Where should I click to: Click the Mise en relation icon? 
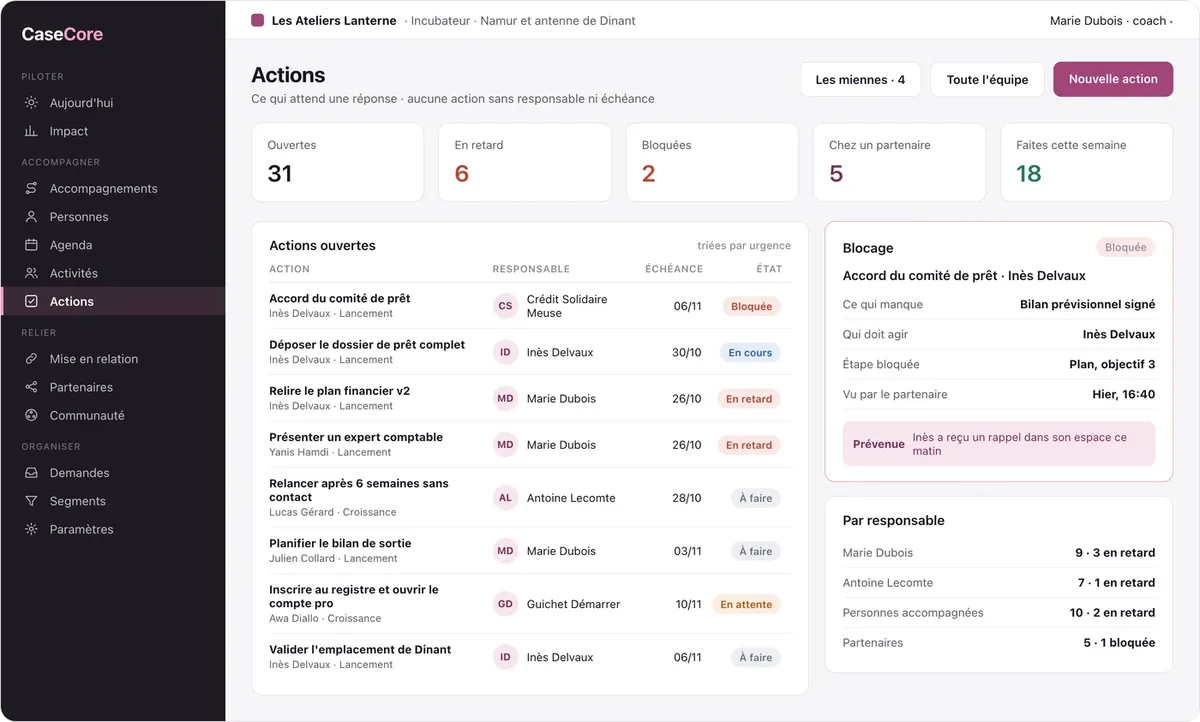pos(31,359)
